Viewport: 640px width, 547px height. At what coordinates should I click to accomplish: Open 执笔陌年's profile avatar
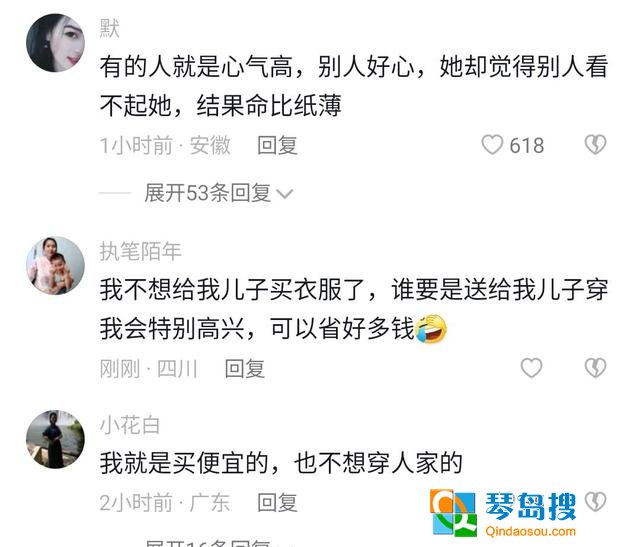pos(56,265)
